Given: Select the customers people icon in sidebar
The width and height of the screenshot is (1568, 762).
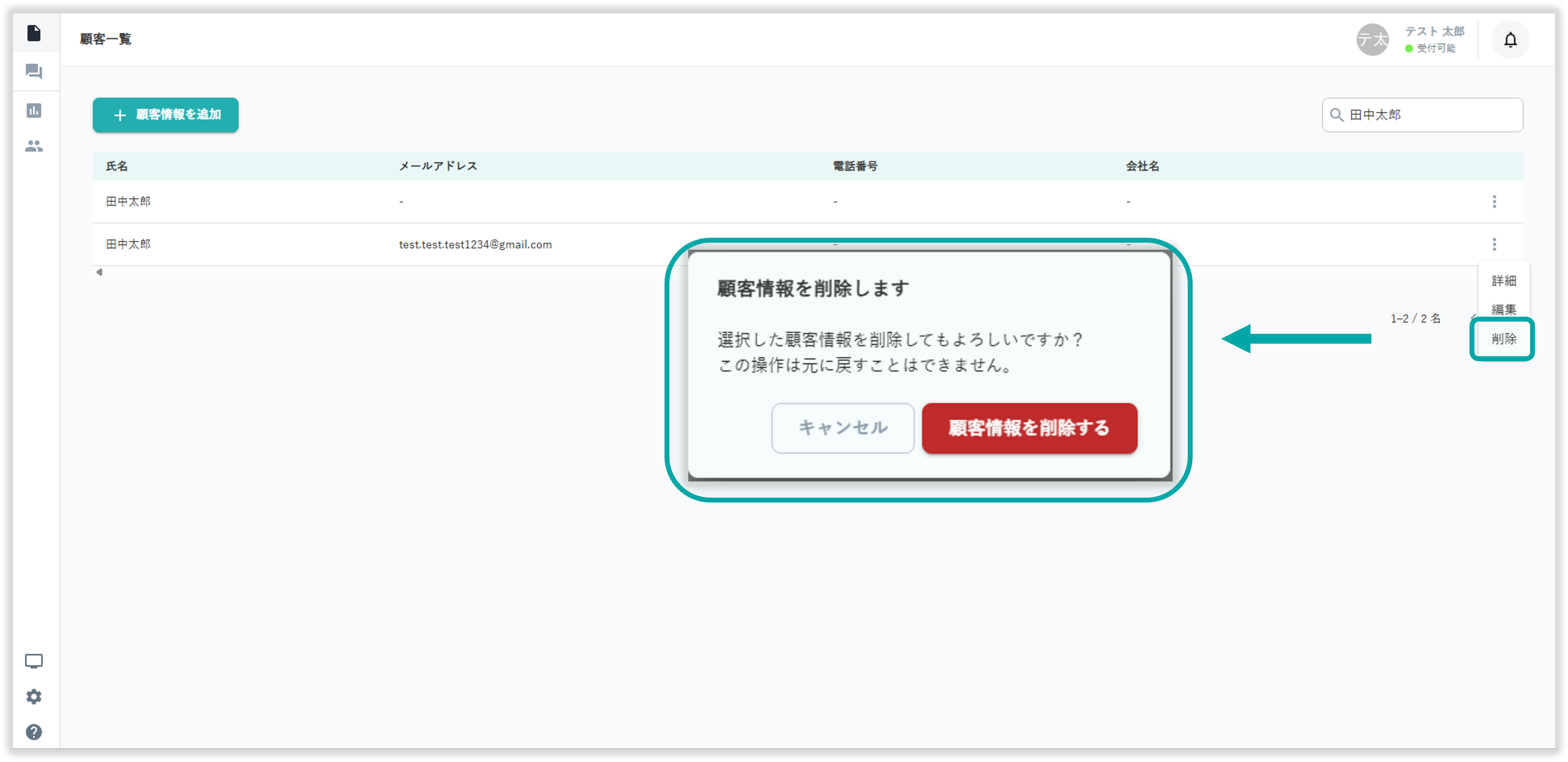Looking at the screenshot, I should (34, 146).
